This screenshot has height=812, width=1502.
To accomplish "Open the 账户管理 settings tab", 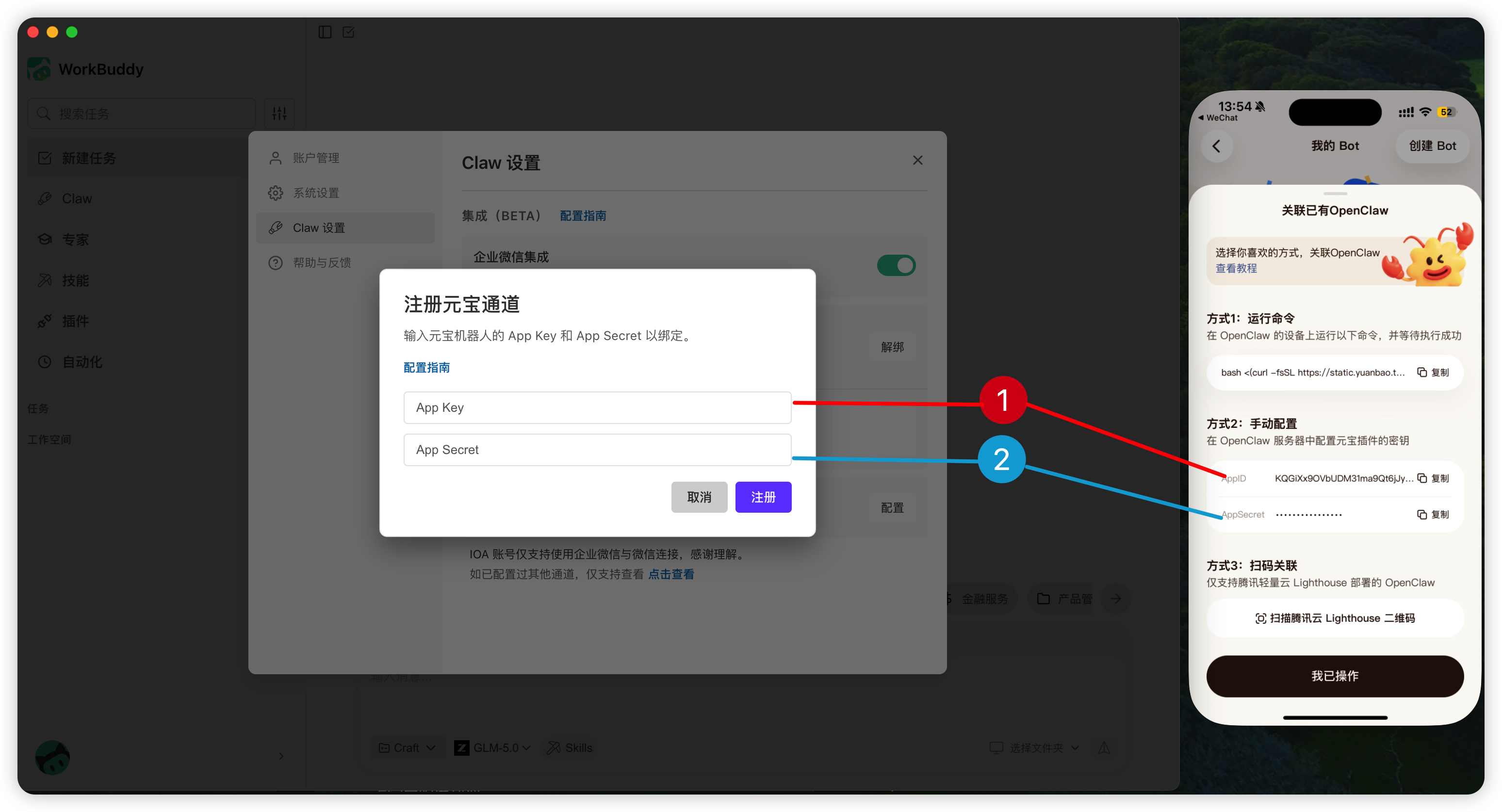I will [315, 158].
